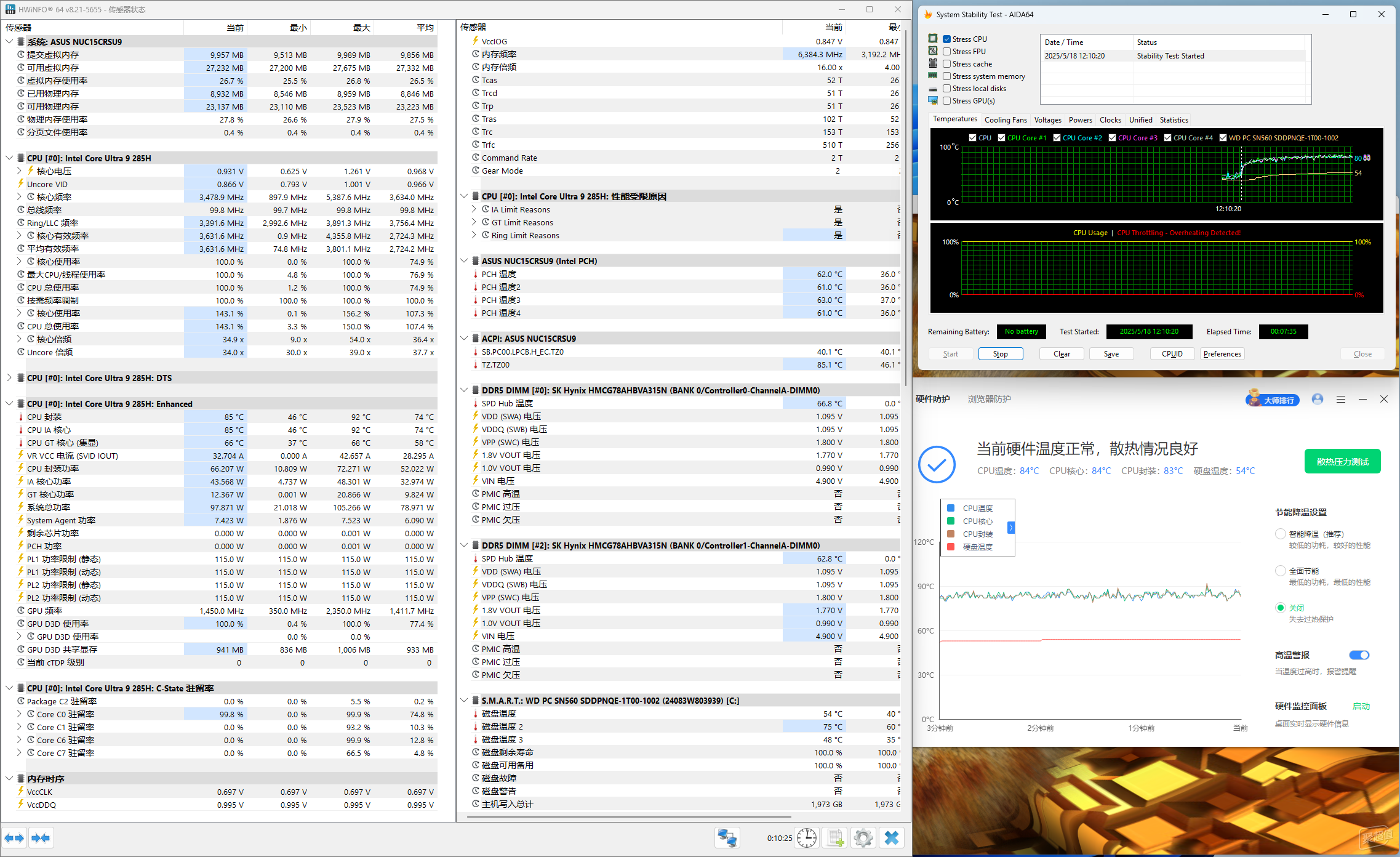Click the blue legend collapse arrow

[x=1011, y=528]
